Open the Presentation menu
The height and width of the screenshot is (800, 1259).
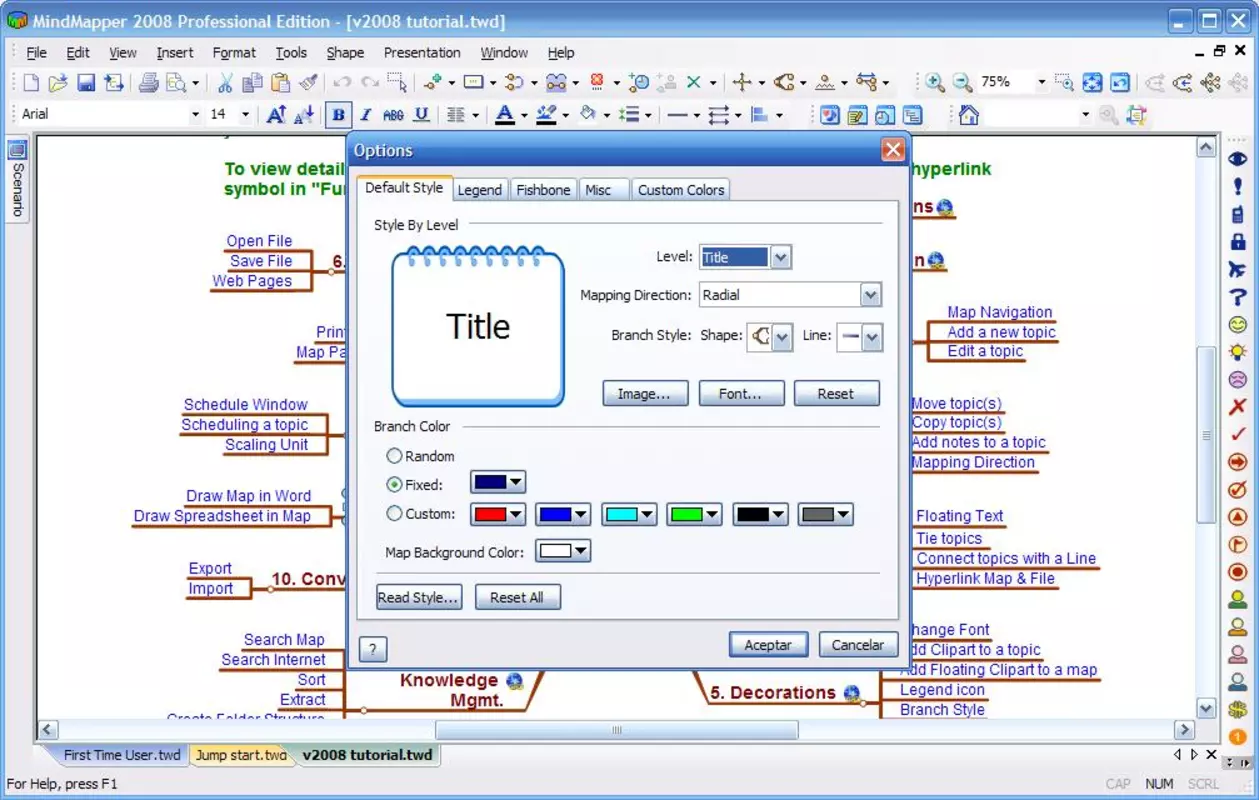point(422,53)
